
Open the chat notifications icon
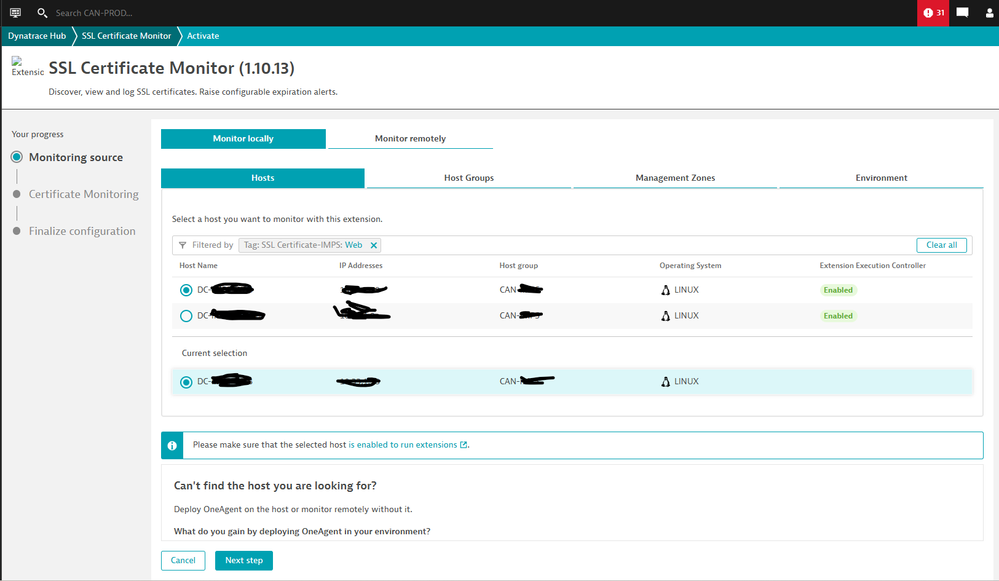pos(962,13)
